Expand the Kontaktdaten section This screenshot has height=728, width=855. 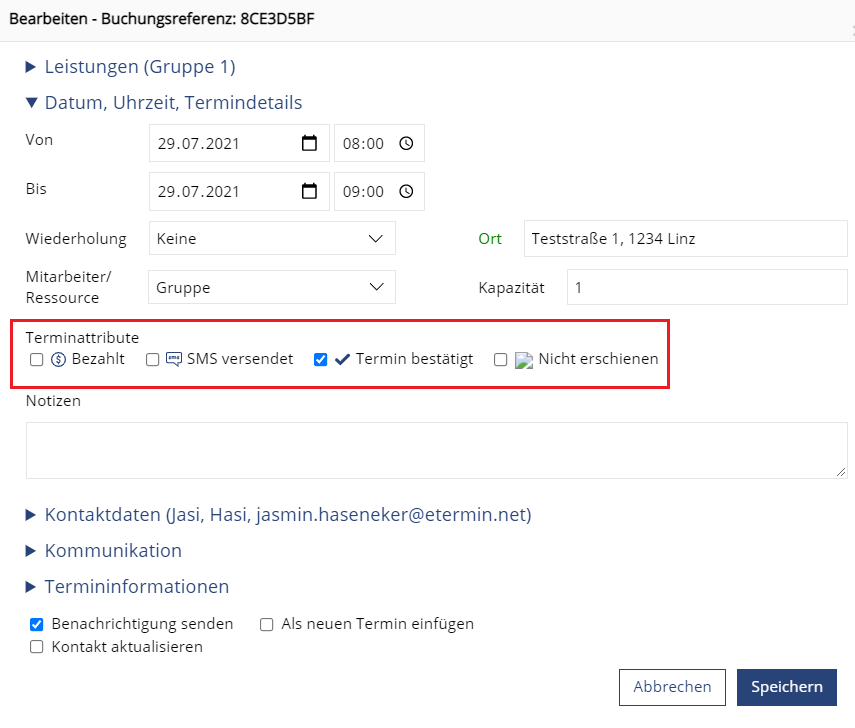point(279,514)
